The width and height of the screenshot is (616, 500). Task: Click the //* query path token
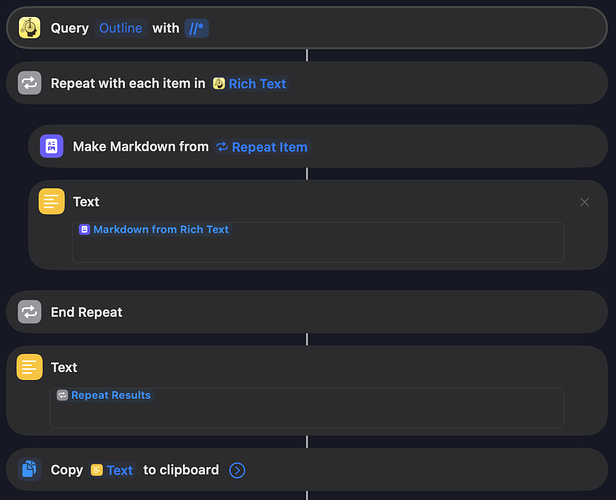(197, 28)
